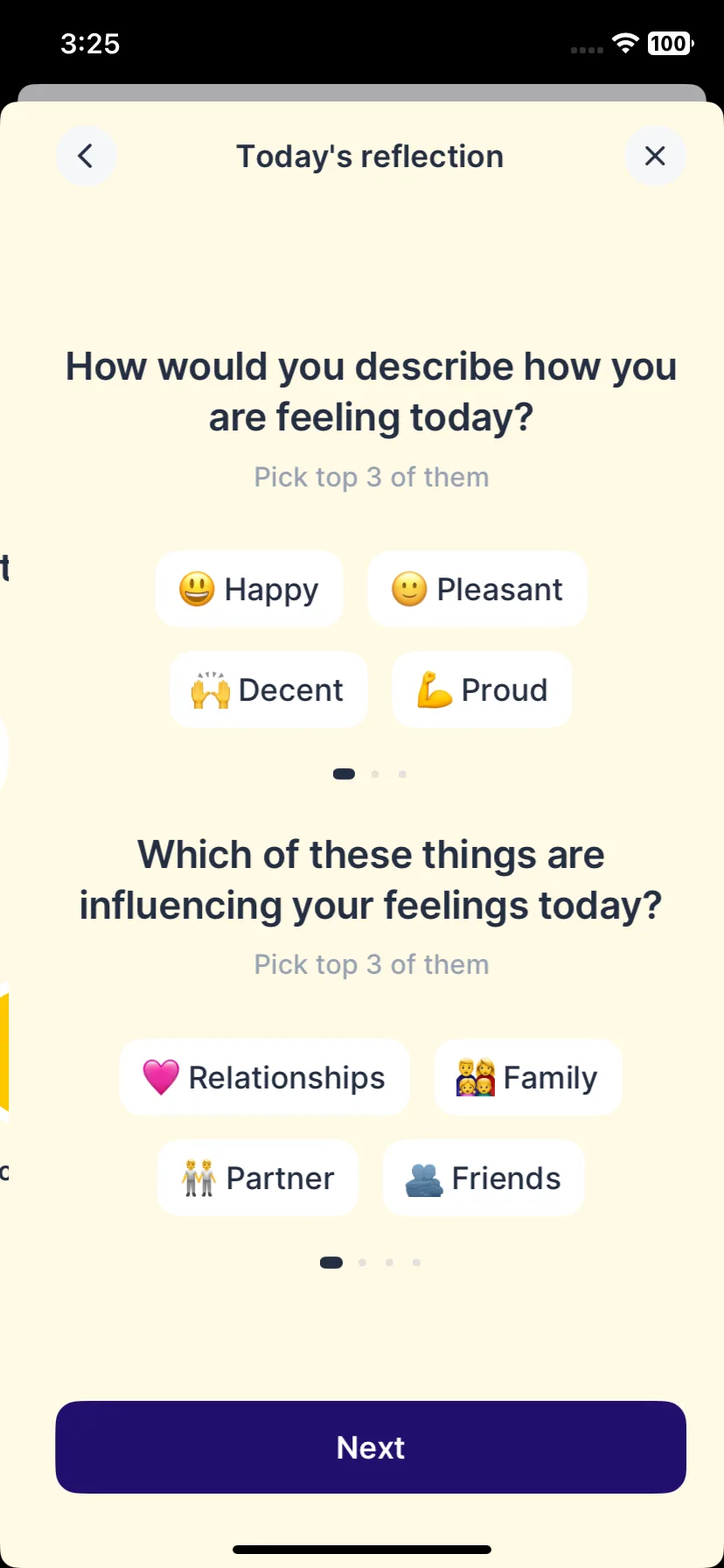Viewport: 724px width, 1568px height.
Task: Close Today's reflection with the X icon
Action: 655,157
